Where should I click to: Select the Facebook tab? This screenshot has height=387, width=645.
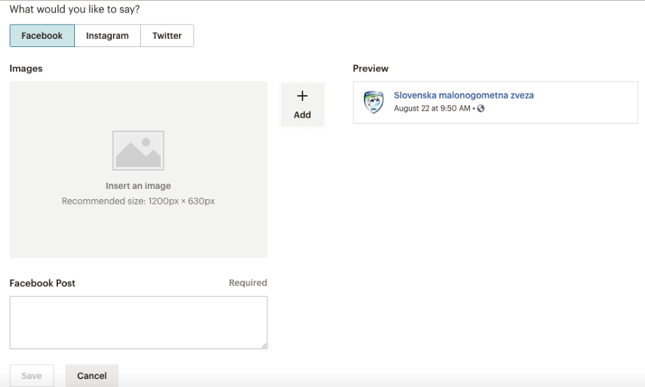click(x=42, y=35)
